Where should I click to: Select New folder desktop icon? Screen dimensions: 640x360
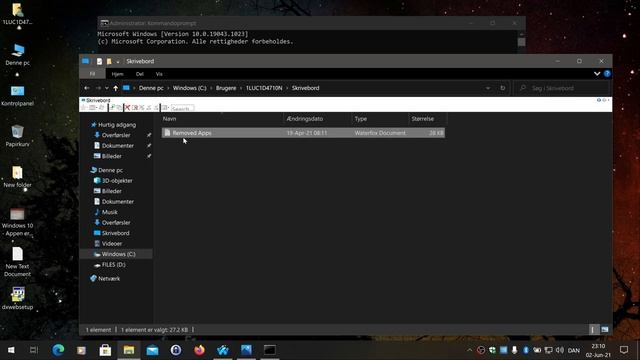point(18,177)
